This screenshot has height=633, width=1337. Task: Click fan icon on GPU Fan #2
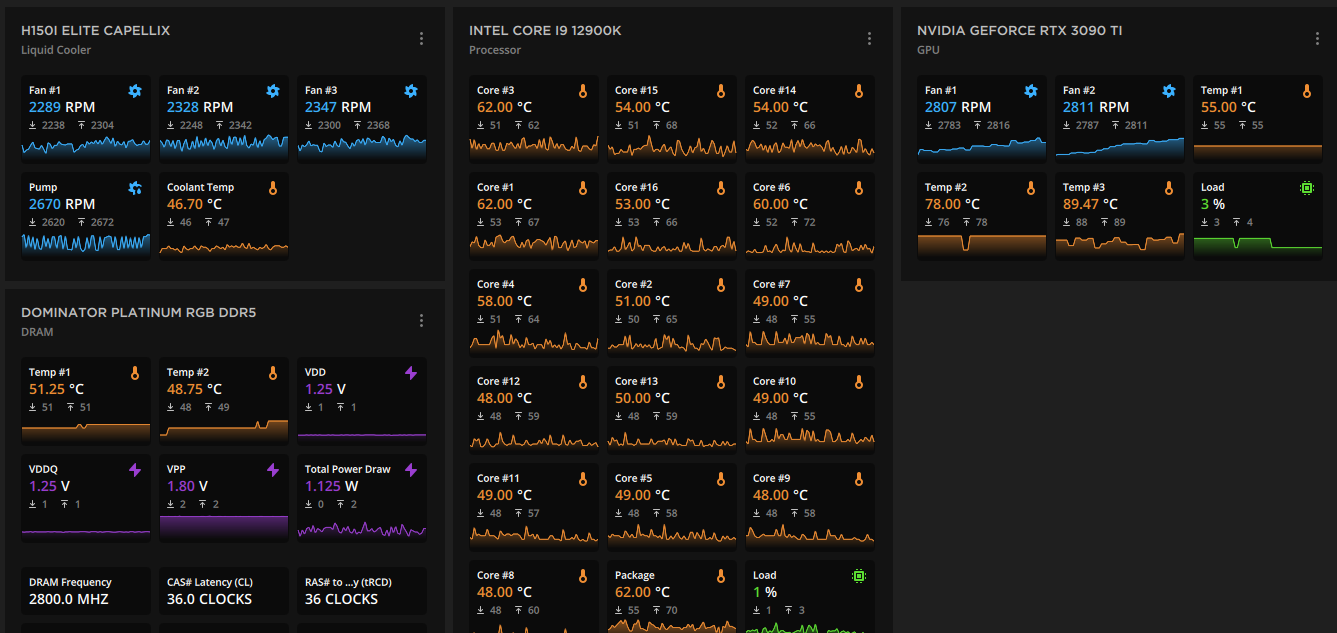[1169, 91]
